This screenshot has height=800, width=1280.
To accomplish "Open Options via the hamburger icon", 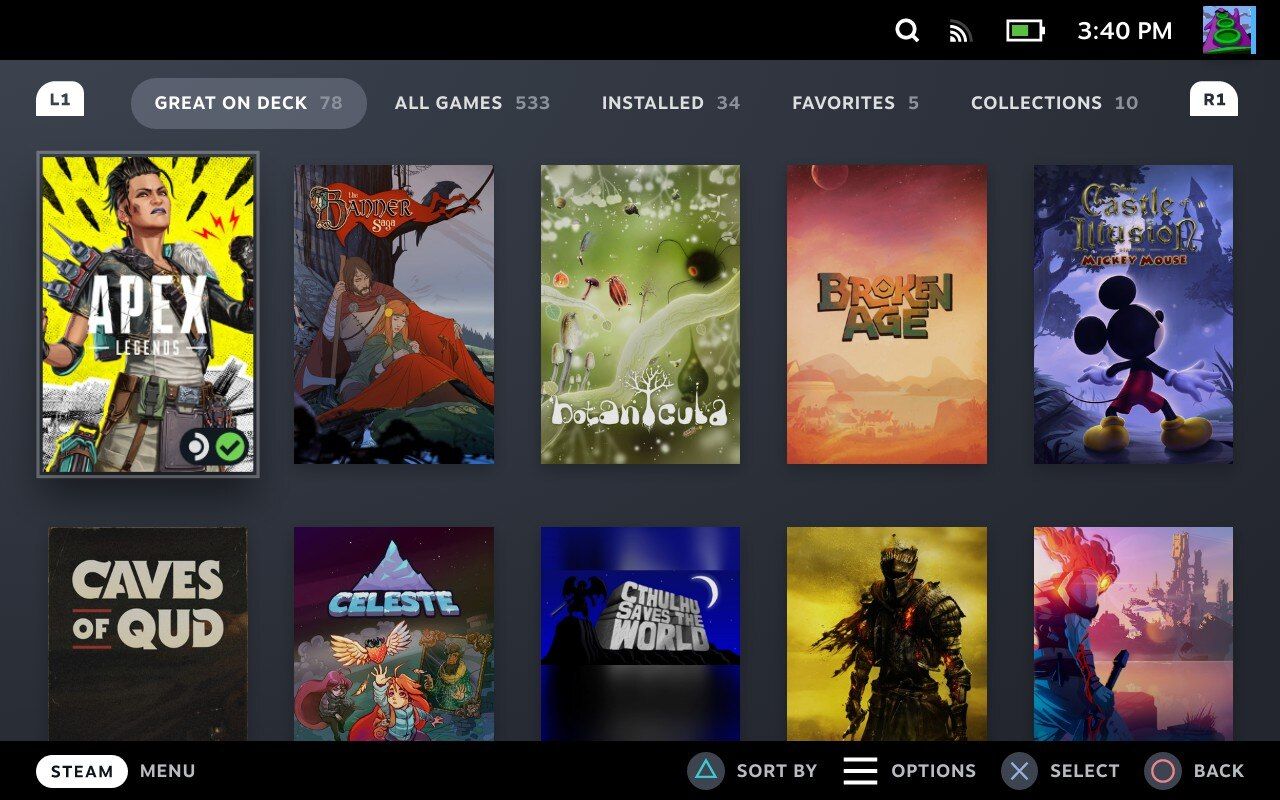I will pos(860,771).
